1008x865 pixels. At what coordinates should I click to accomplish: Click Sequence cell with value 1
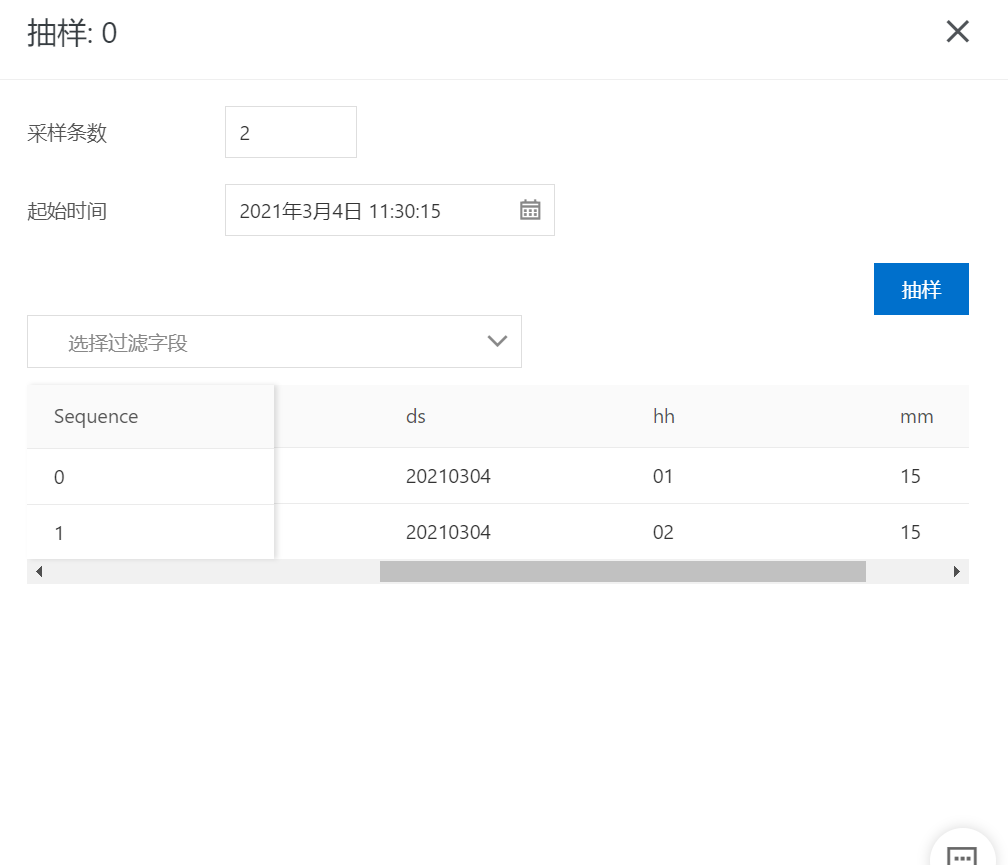point(150,533)
